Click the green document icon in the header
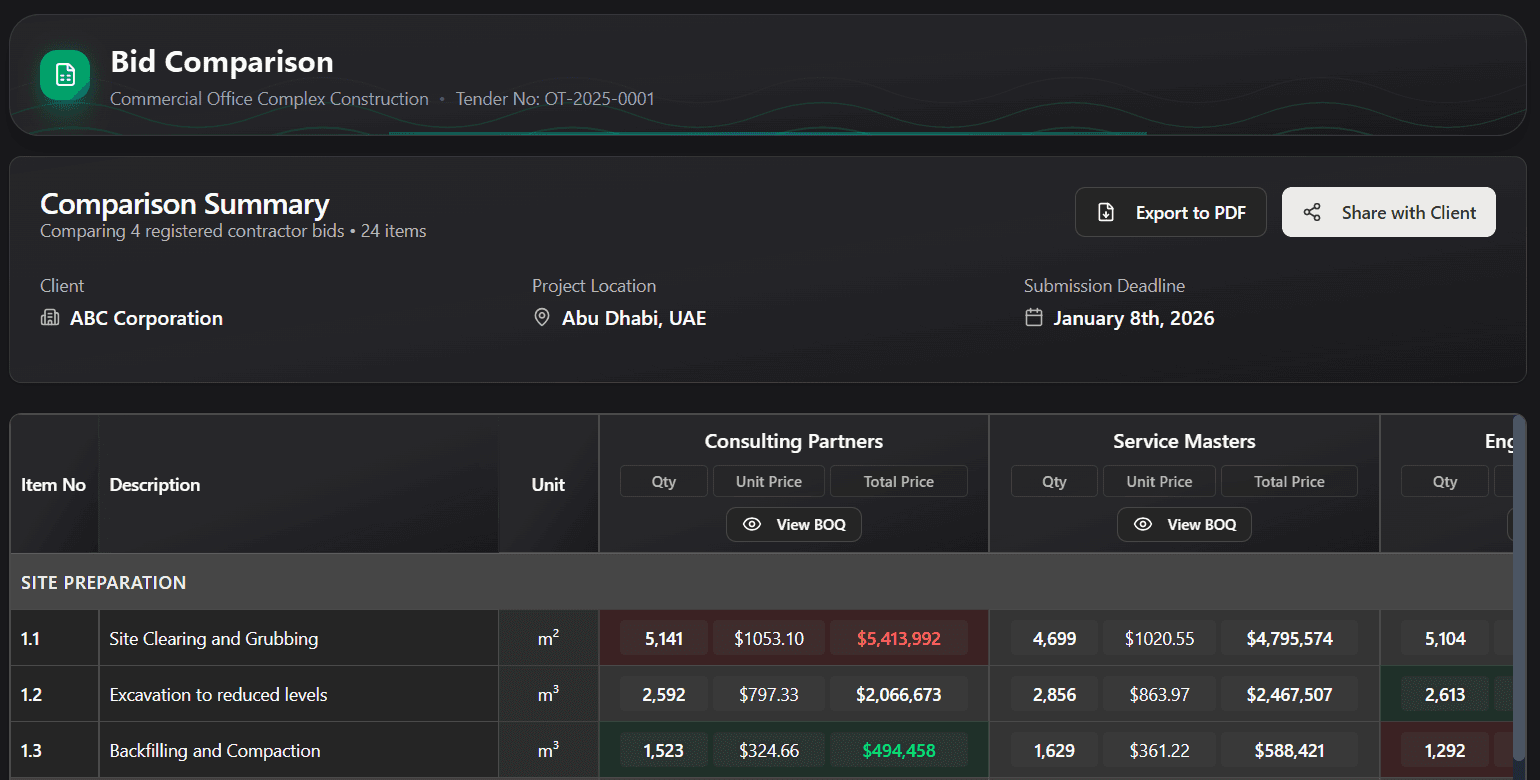Image resolution: width=1540 pixels, height=780 pixels. point(63,75)
